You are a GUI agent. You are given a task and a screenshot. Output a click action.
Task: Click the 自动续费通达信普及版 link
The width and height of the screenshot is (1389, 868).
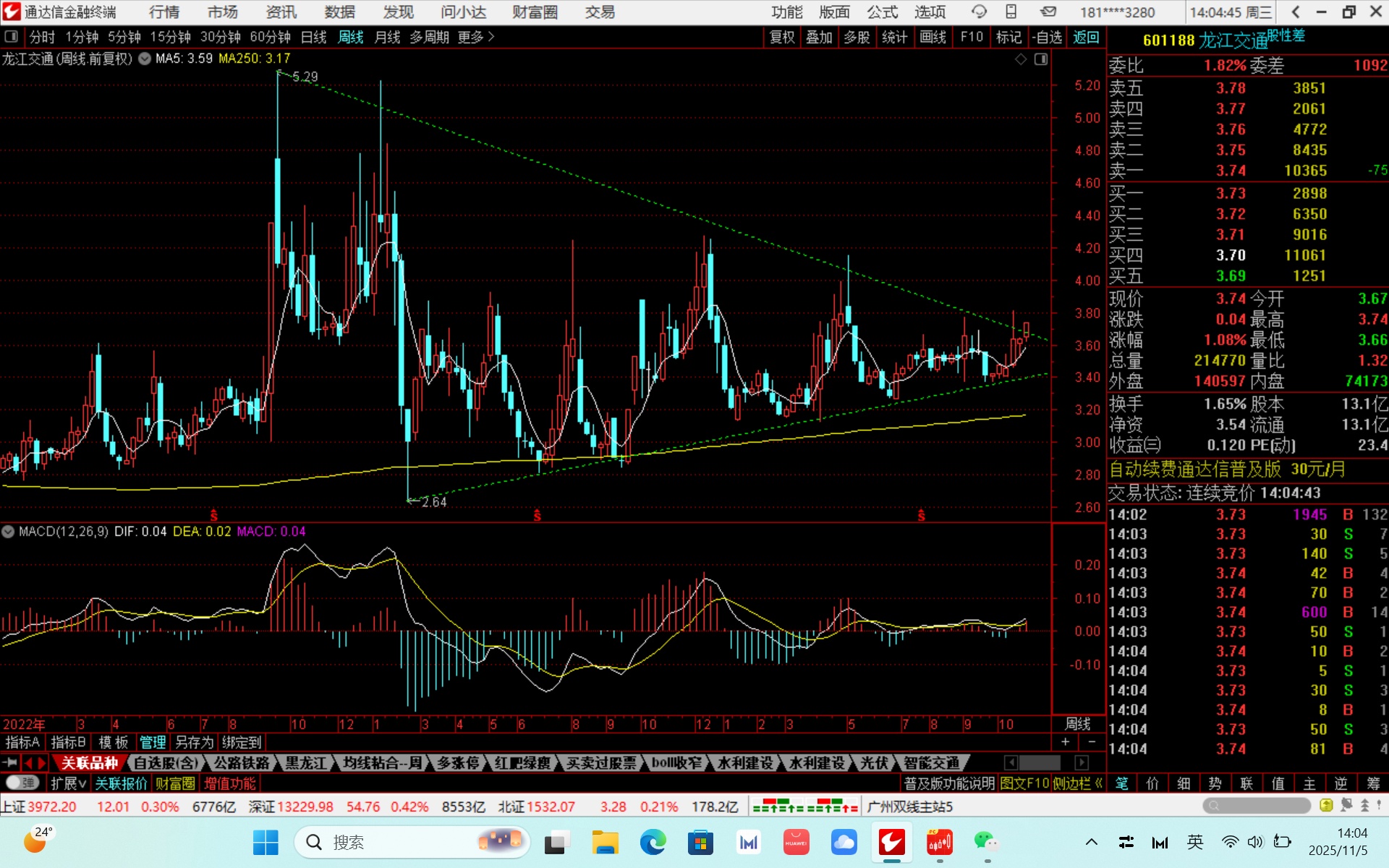point(1195,469)
